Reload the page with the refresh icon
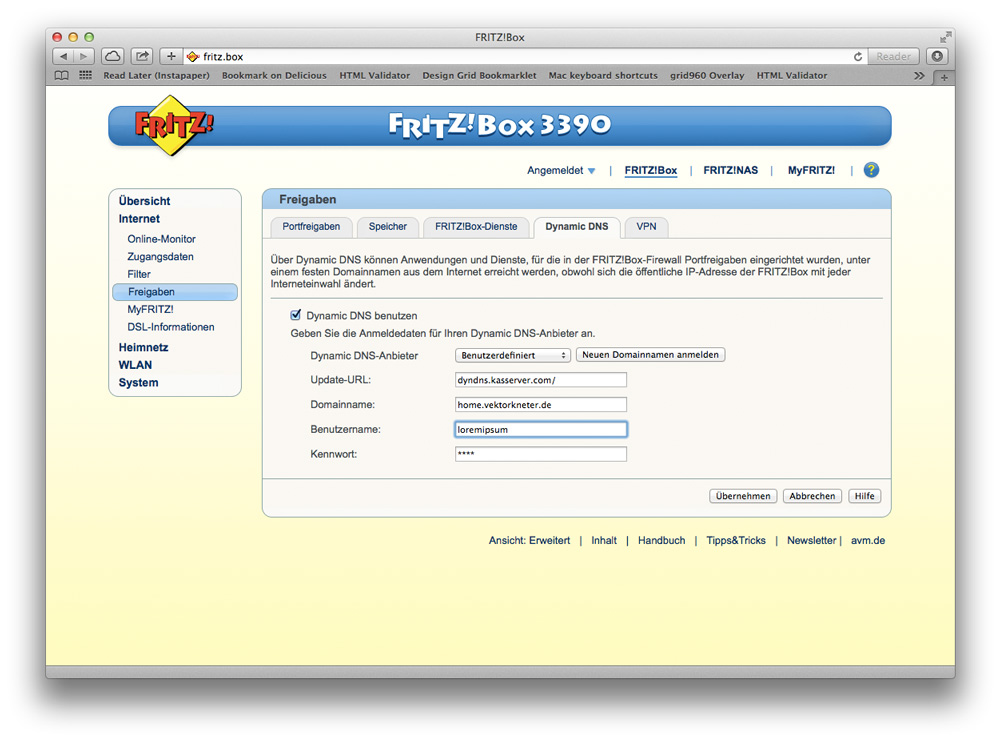This screenshot has height=741, width=1000. 858,56
